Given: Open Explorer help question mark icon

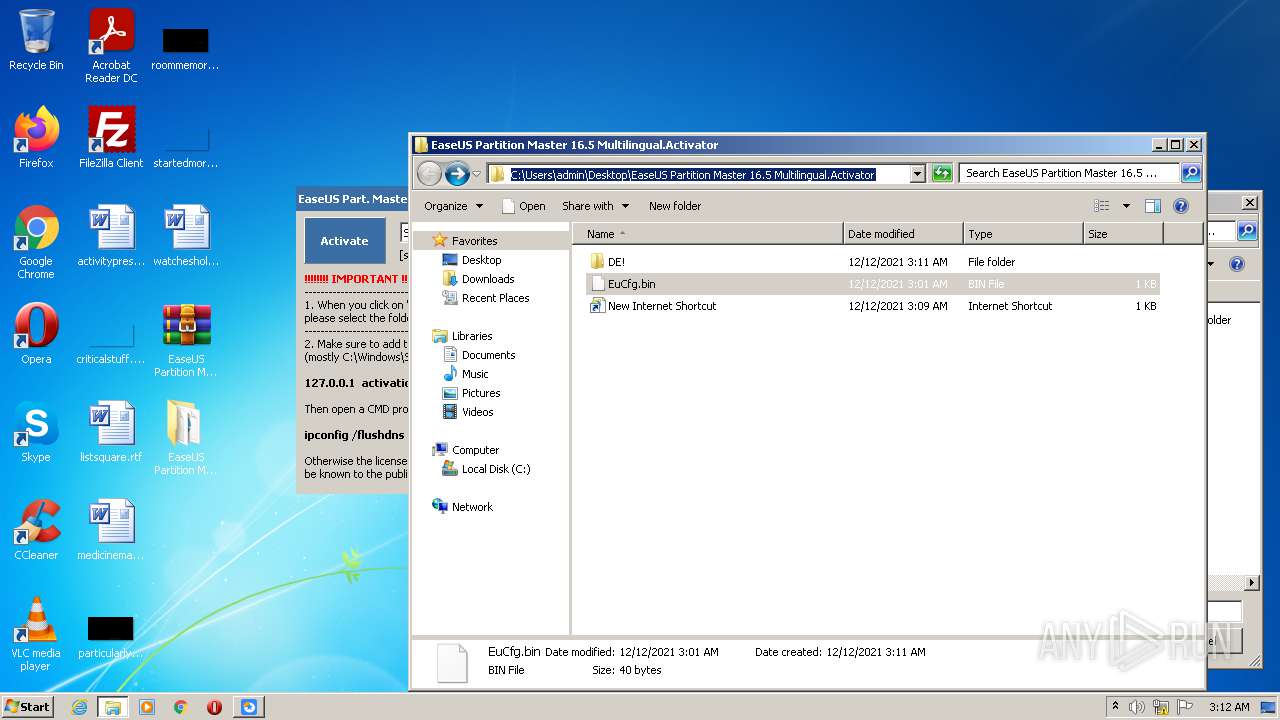Looking at the screenshot, I should [1180, 206].
